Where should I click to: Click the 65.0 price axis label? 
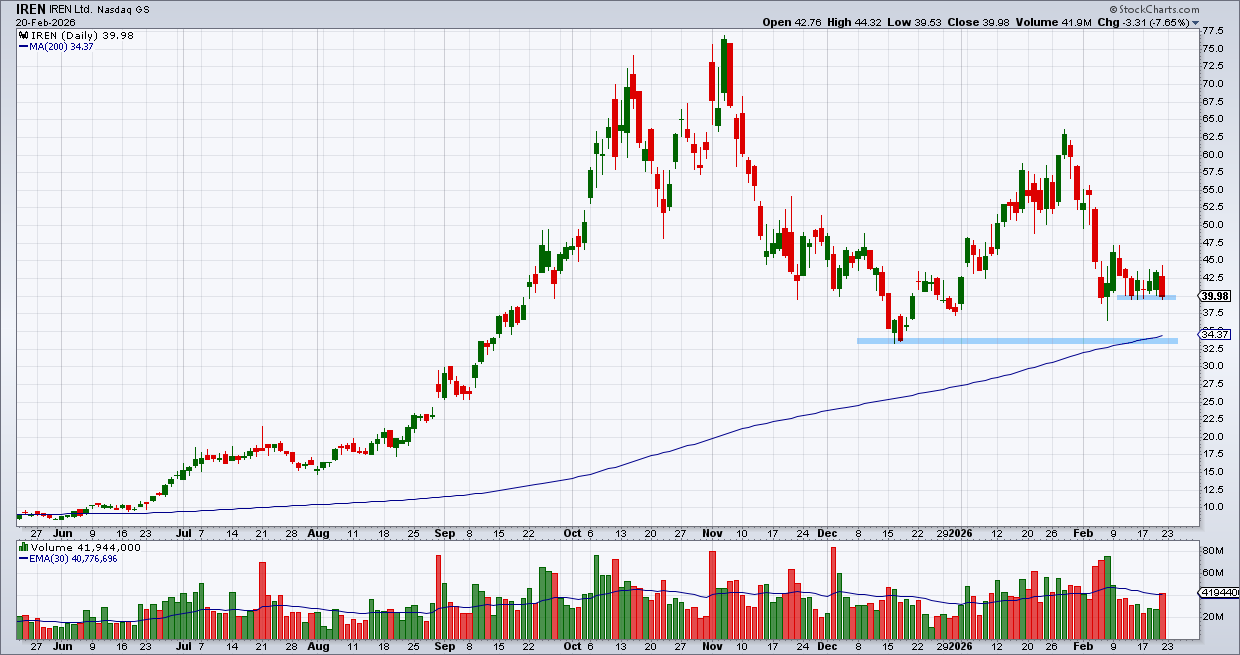coord(1214,119)
